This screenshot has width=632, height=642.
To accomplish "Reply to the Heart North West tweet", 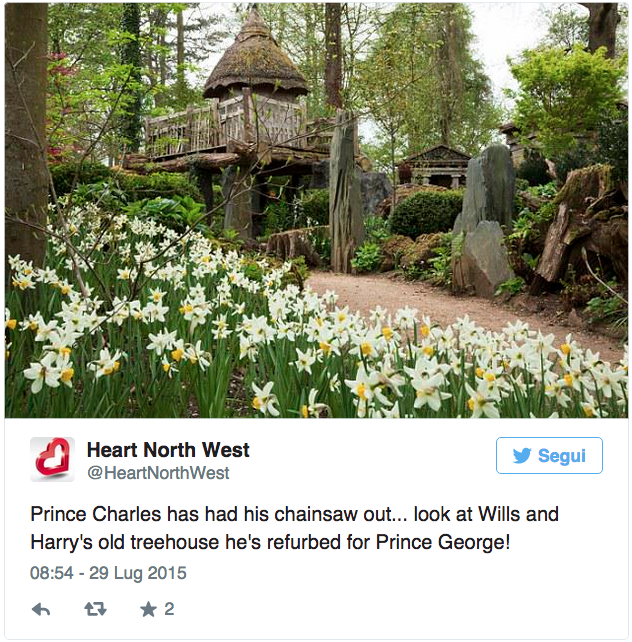I will pyautogui.click(x=41, y=609).
